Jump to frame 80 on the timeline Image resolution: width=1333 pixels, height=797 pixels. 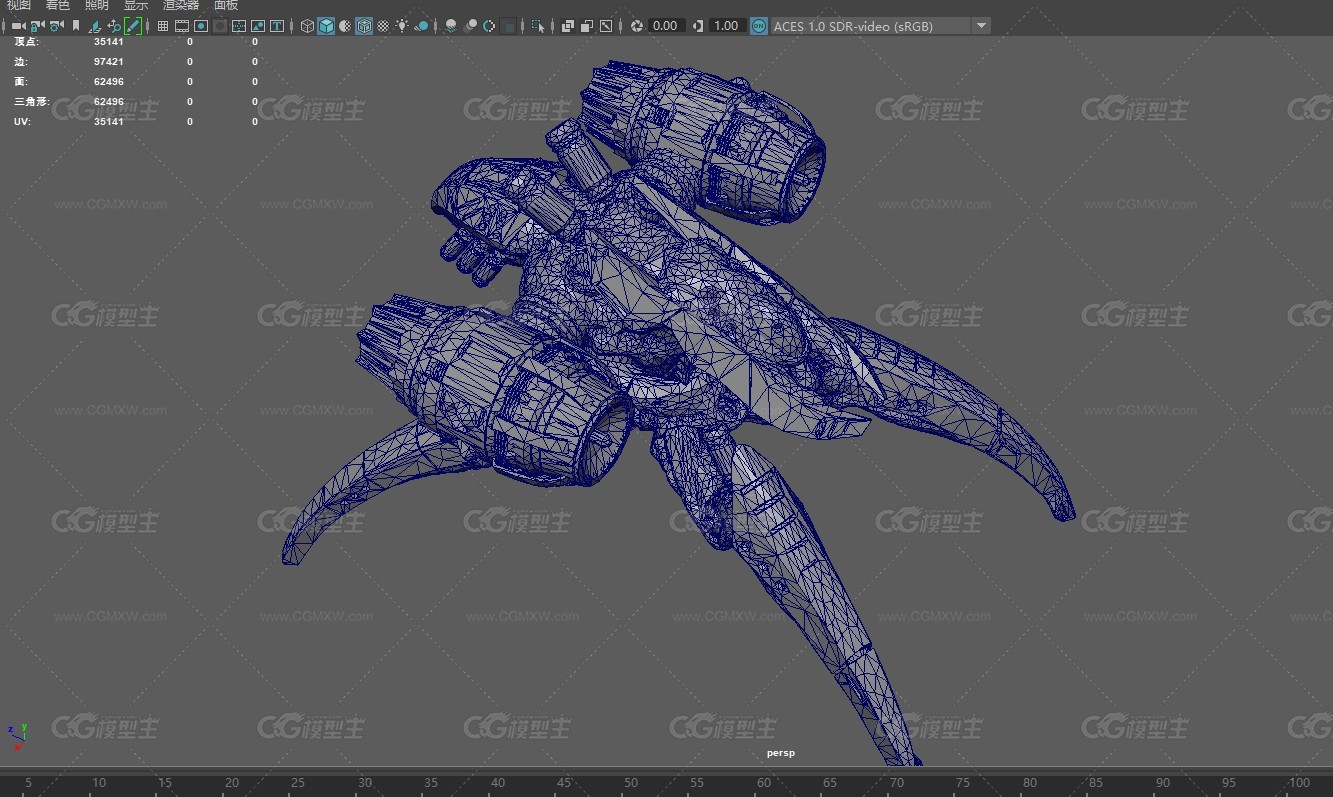1030,783
